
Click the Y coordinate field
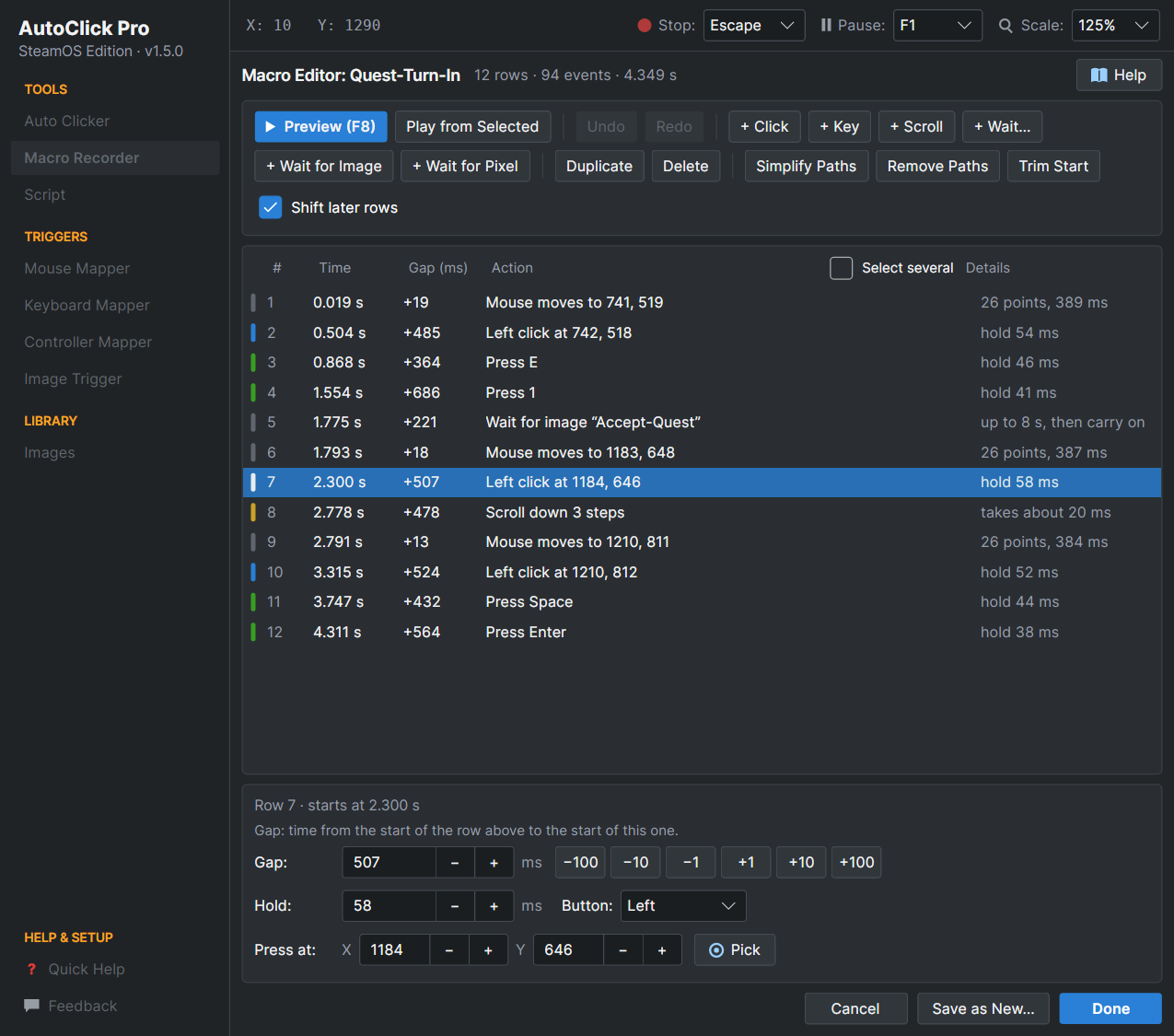tap(568, 949)
